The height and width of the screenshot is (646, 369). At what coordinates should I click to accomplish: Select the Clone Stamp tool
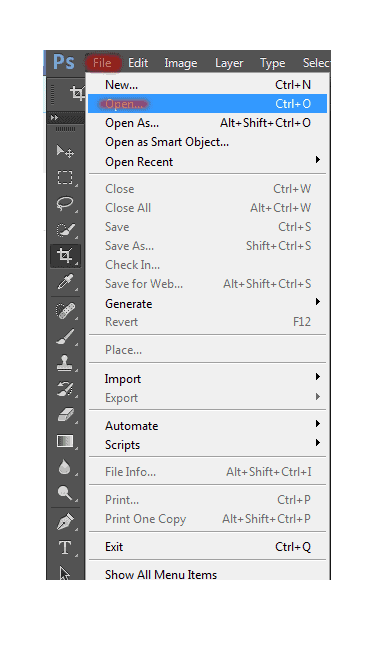(x=65, y=363)
